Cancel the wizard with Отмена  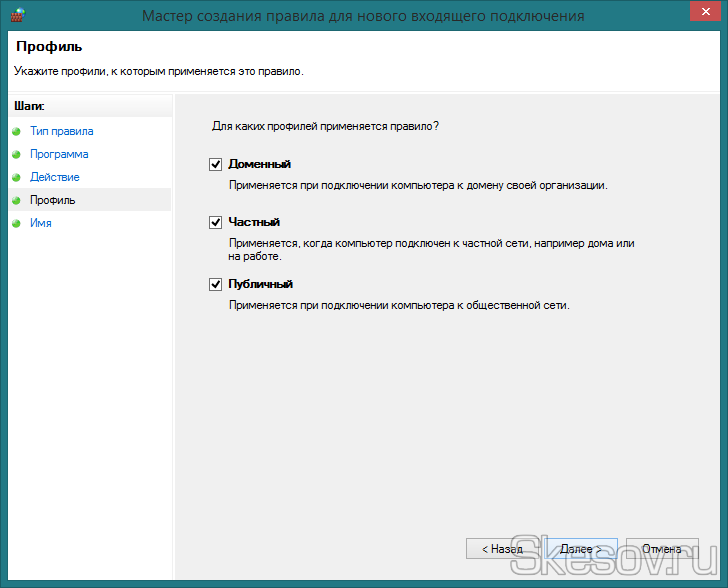coord(661,549)
